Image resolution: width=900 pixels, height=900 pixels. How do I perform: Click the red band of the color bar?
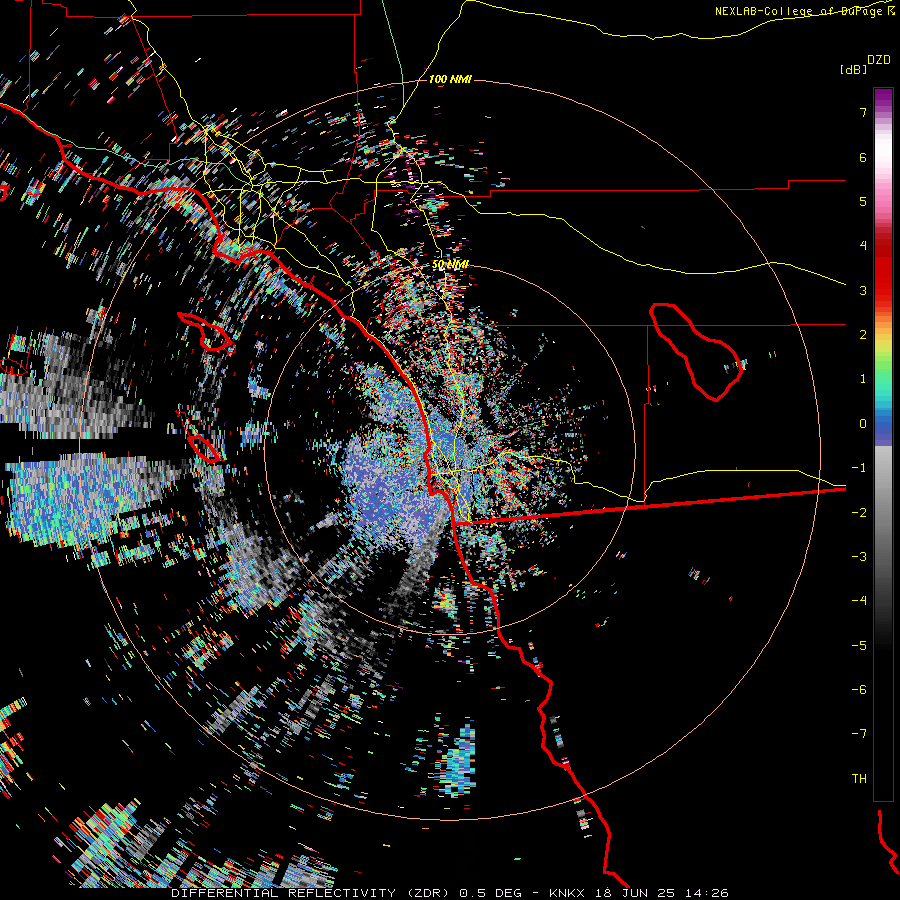883,273
